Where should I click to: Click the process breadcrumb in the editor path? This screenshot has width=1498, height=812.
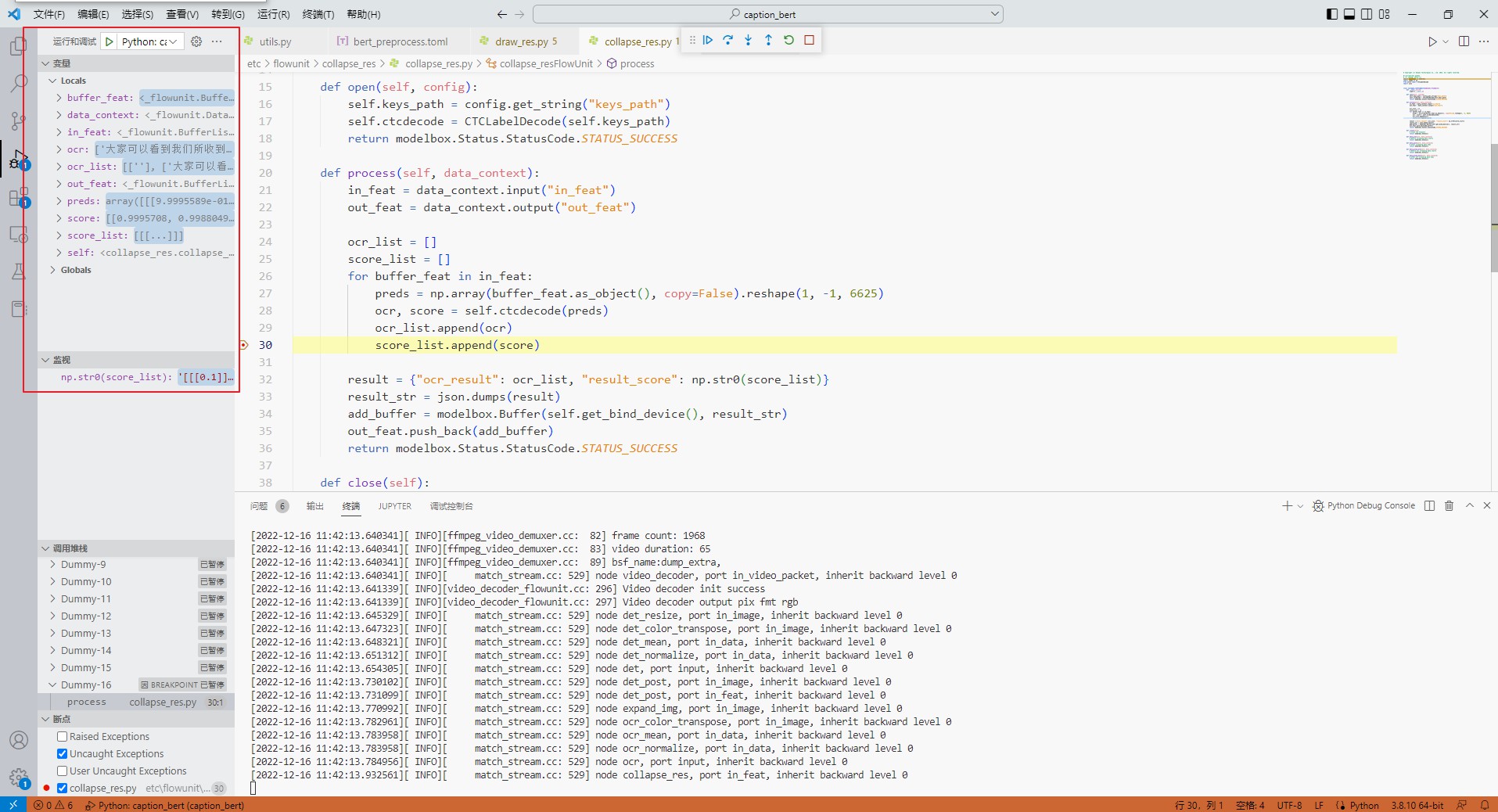point(637,63)
